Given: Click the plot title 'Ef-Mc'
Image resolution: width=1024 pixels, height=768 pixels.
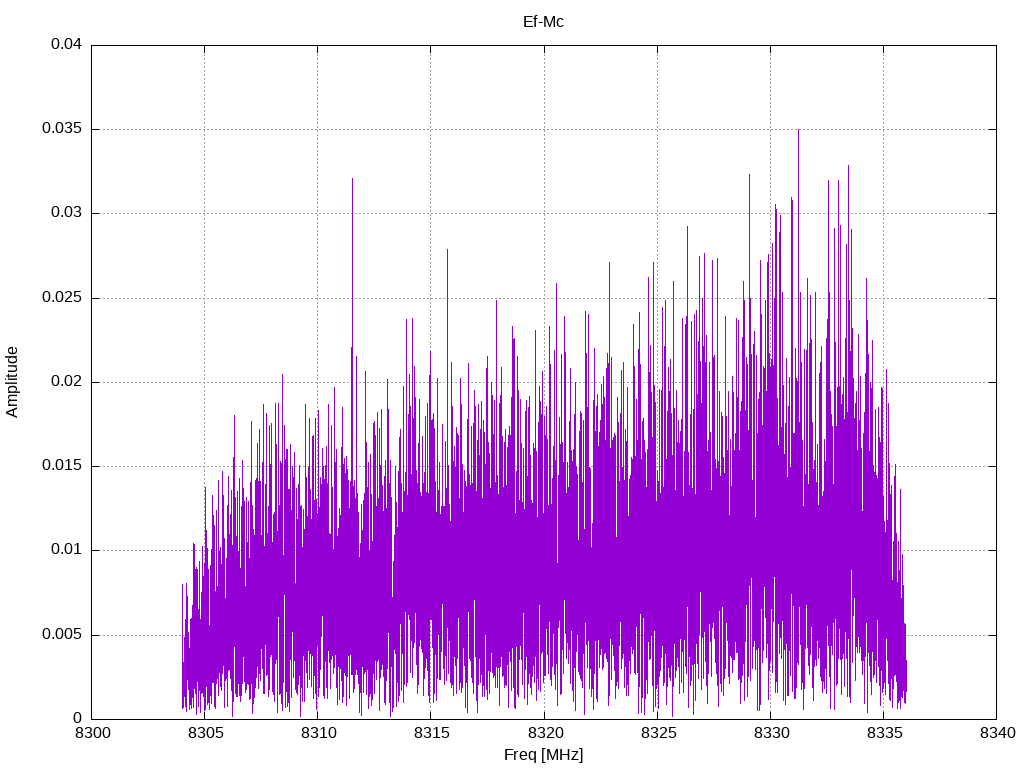Looking at the screenshot, I should pyautogui.click(x=543, y=22).
